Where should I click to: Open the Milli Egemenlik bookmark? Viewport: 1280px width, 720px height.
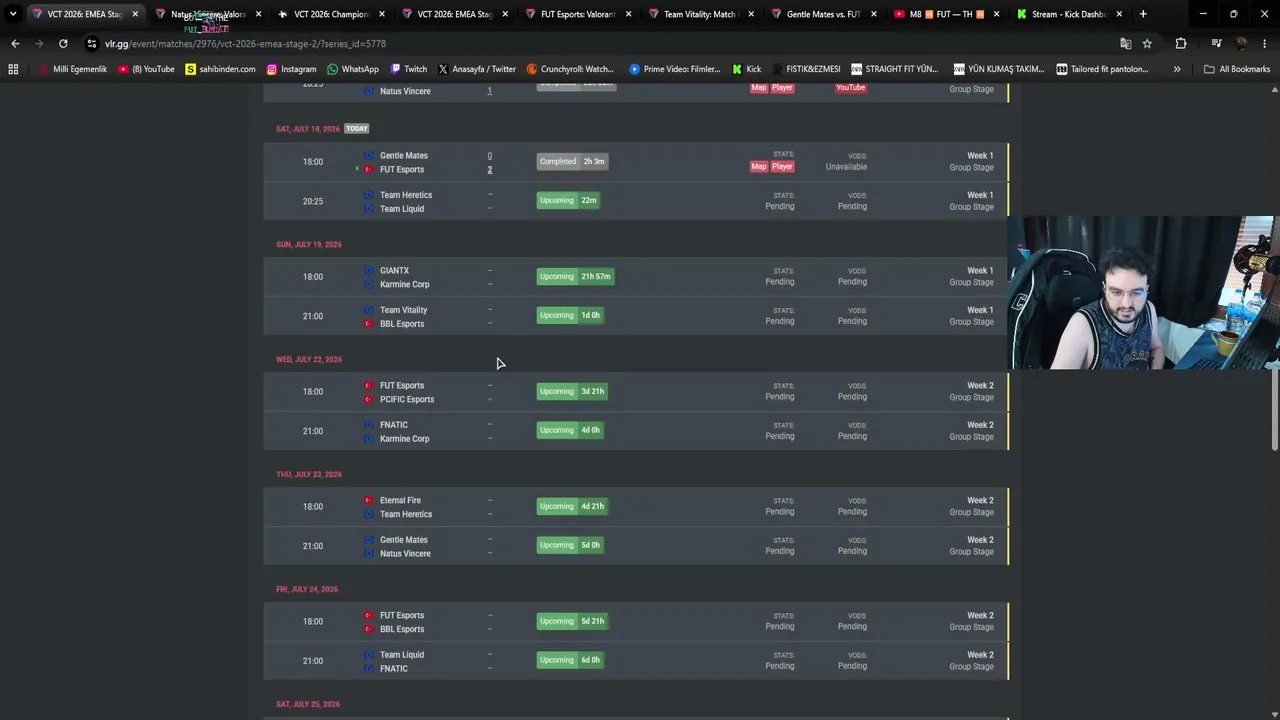(72, 69)
